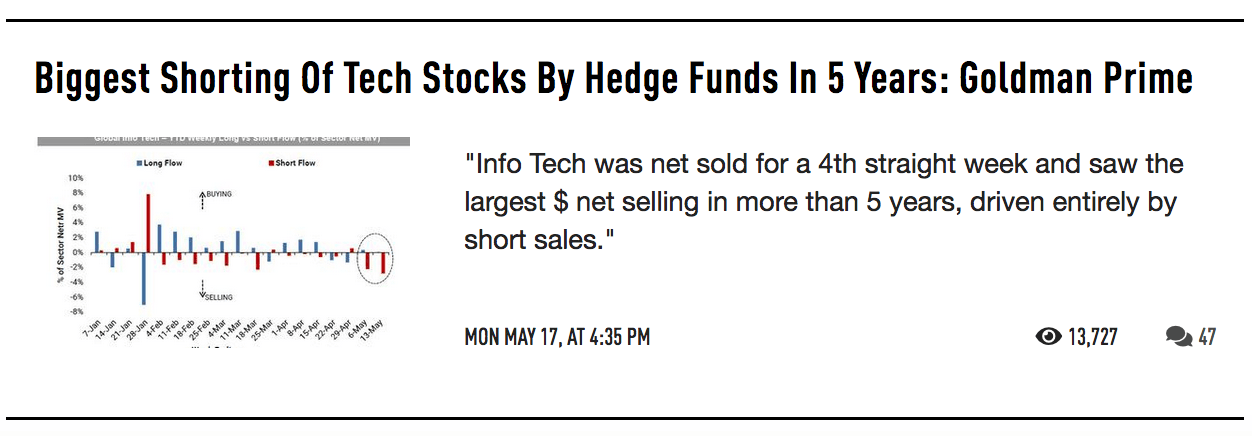This screenshot has width=1252, height=436.
Task: Click the 13,727 view count
Action: coord(1092,337)
